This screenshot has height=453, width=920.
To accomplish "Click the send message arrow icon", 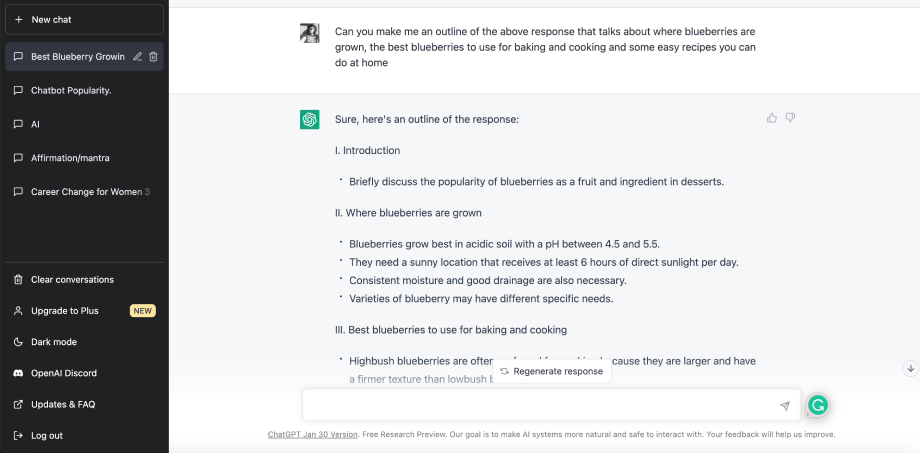I will [x=785, y=406].
